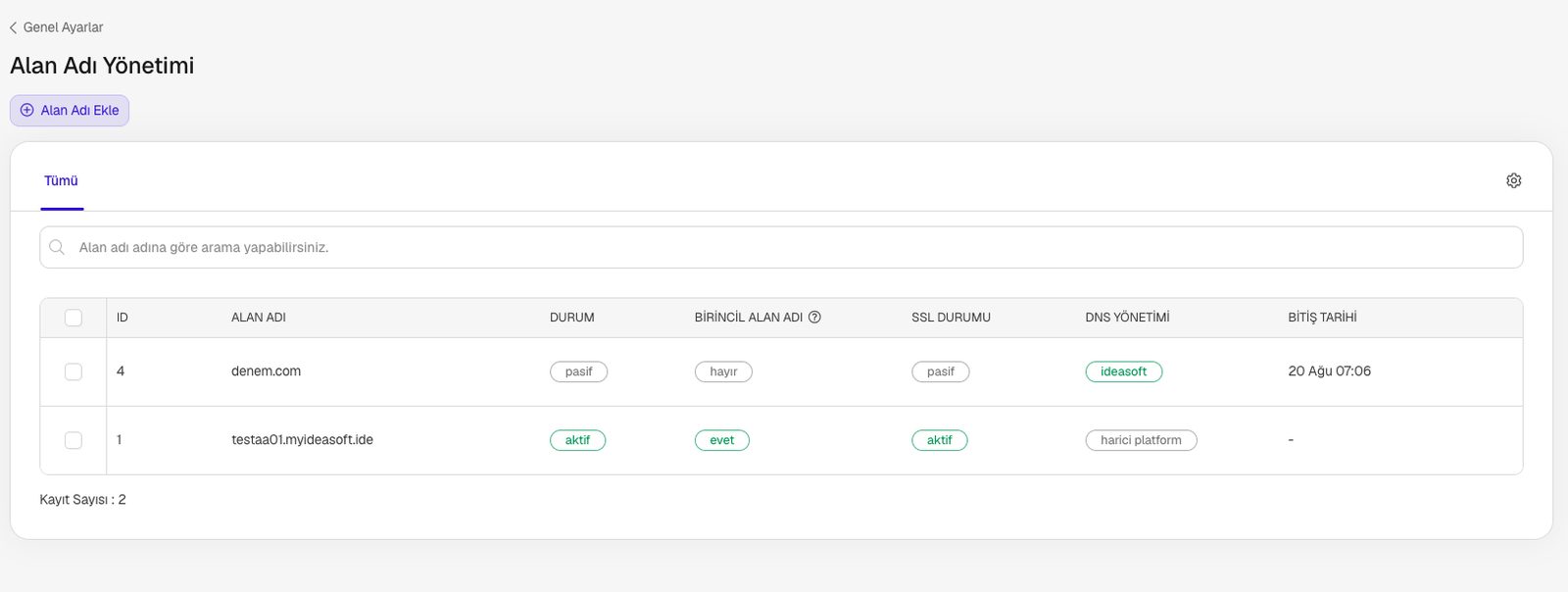This screenshot has height=592, width=1568.
Task: Check the denem.com row checkbox
Action: coord(73,371)
